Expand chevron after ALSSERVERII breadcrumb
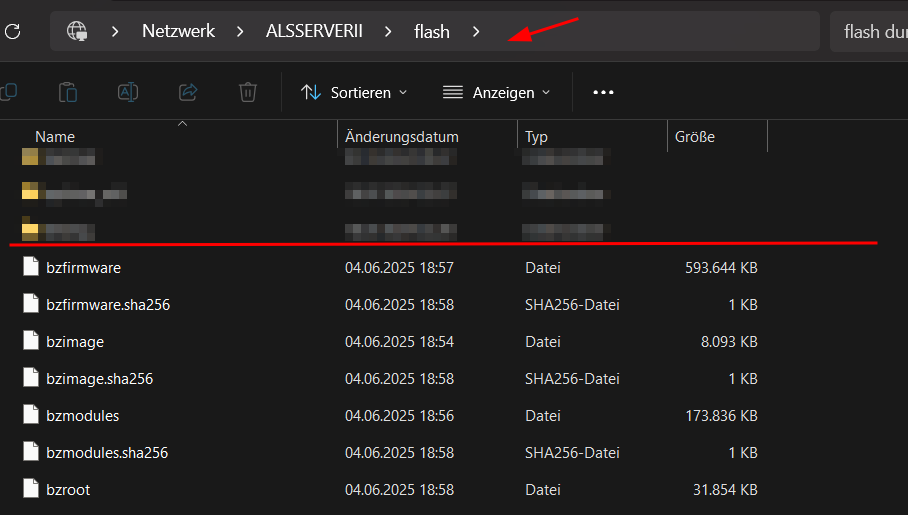This screenshot has width=908, height=515. [389, 31]
